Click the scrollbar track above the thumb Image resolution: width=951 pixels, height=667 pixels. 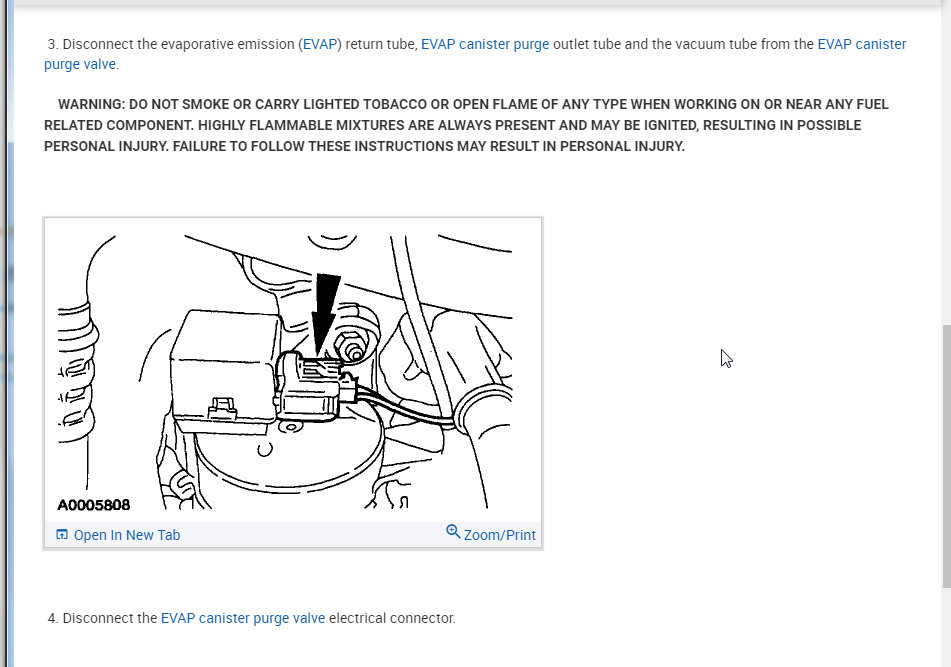pyautogui.click(x=946, y=164)
